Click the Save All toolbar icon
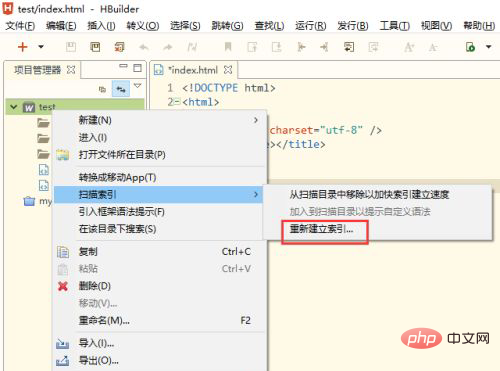The image size is (500, 371). coord(95,47)
